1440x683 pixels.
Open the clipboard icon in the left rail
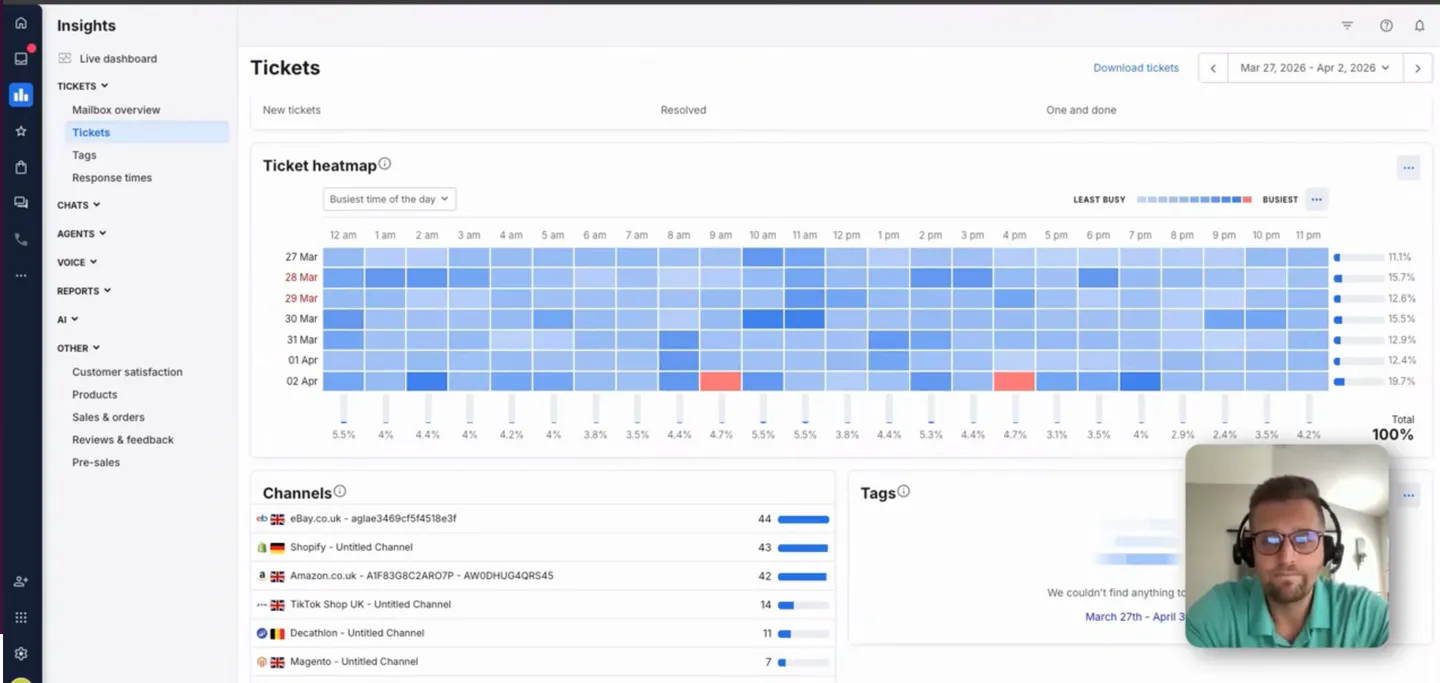pyautogui.click(x=21, y=167)
